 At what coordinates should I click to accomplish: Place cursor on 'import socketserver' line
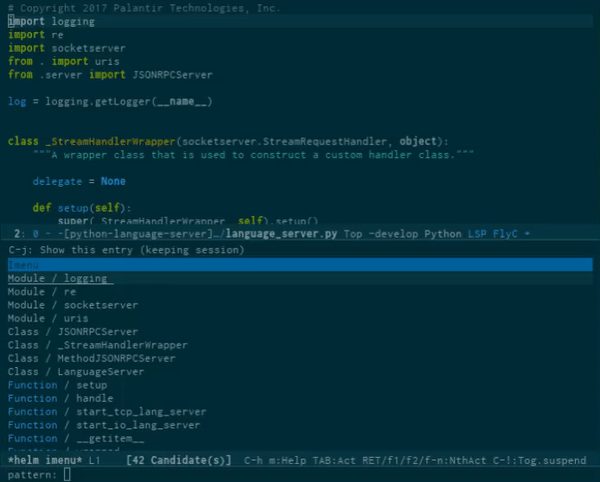(67, 48)
